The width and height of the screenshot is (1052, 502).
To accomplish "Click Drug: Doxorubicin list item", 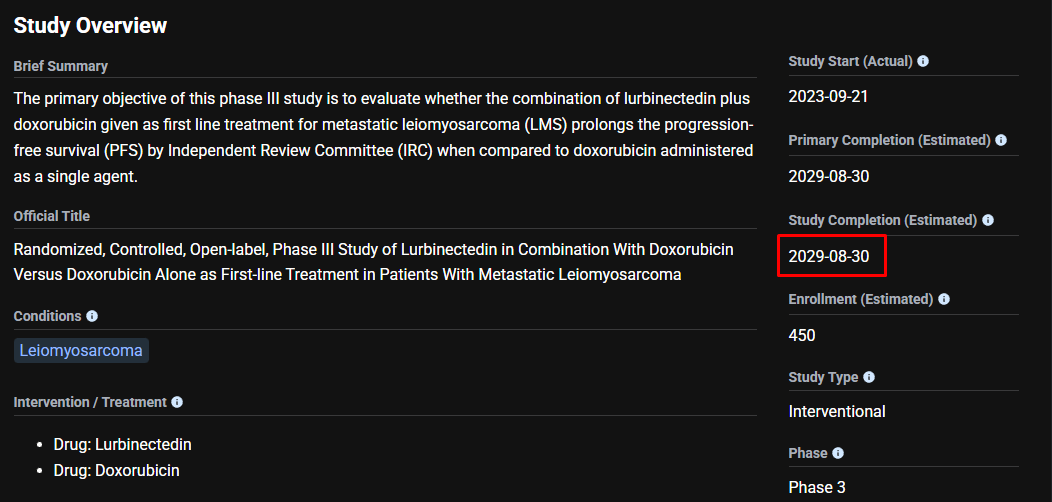I will (x=119, y=470).
